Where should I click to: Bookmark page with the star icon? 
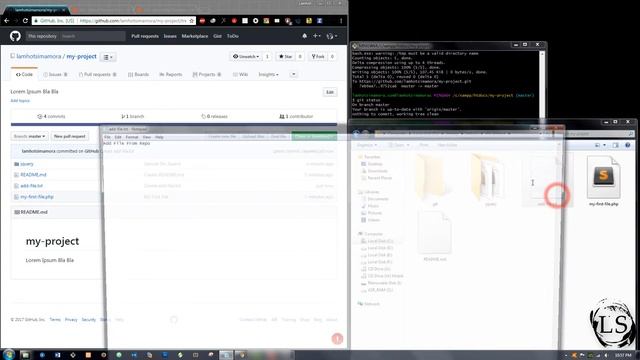191,20
